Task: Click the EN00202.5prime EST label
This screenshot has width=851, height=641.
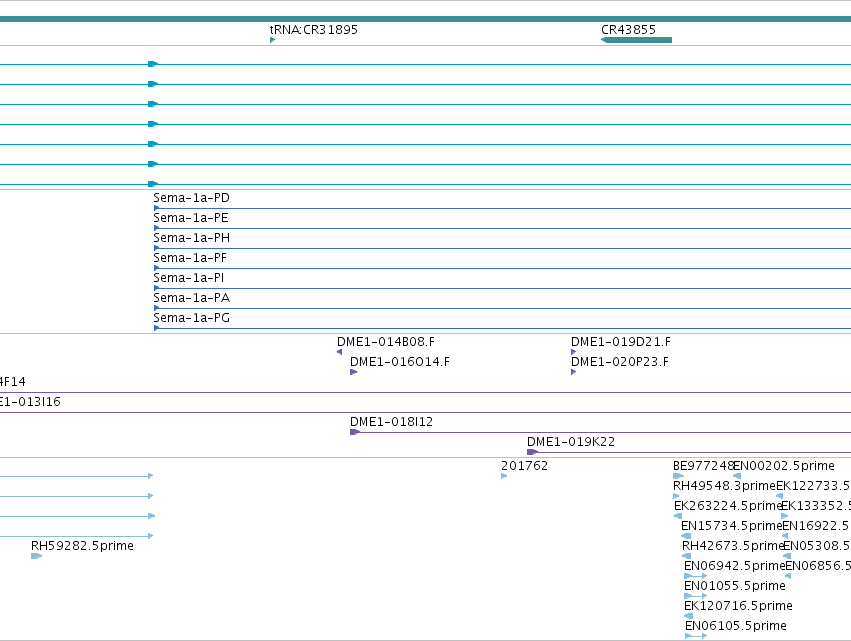Action: click(x=784, y=466)
